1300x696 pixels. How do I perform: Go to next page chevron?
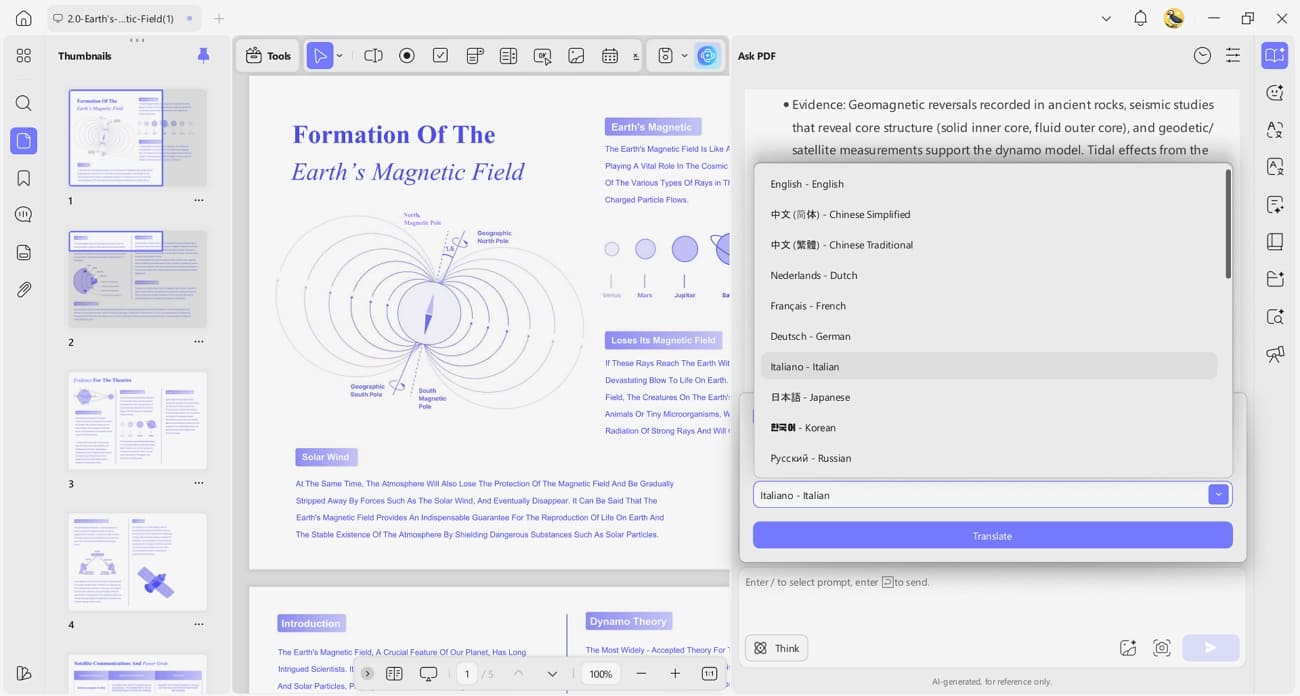552,674
